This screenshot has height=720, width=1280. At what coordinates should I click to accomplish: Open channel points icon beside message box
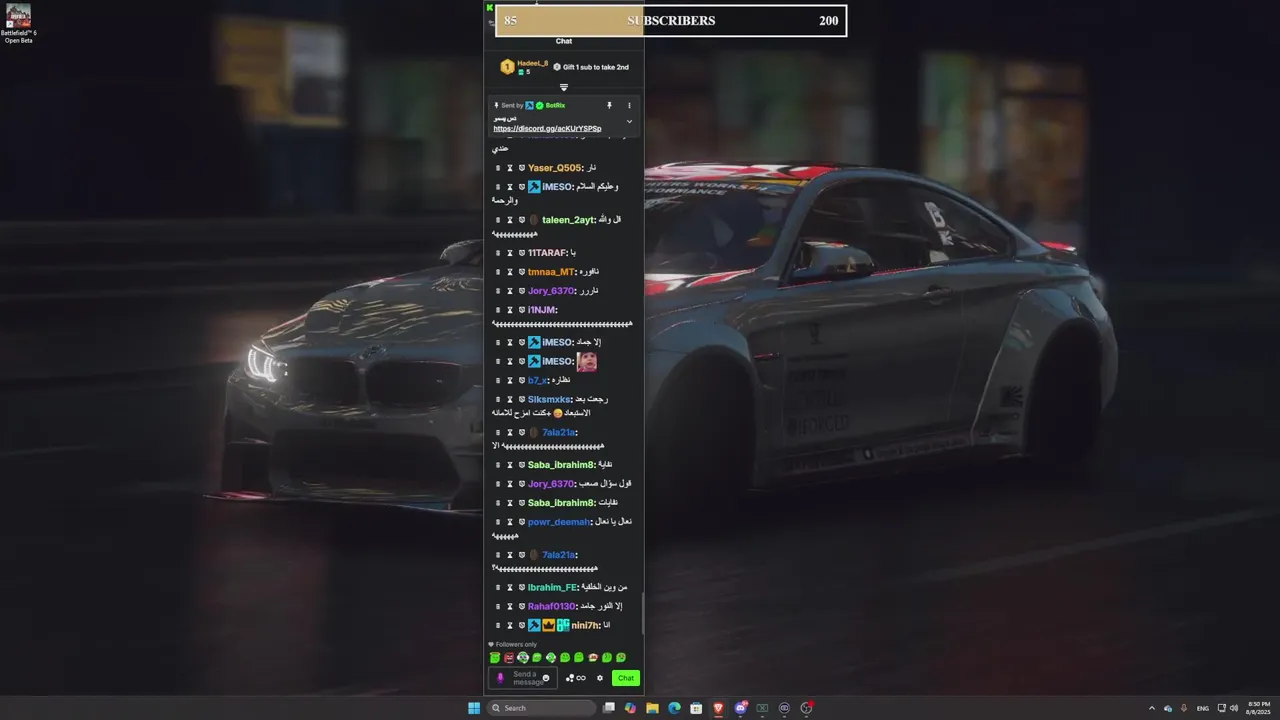[575, 678]
